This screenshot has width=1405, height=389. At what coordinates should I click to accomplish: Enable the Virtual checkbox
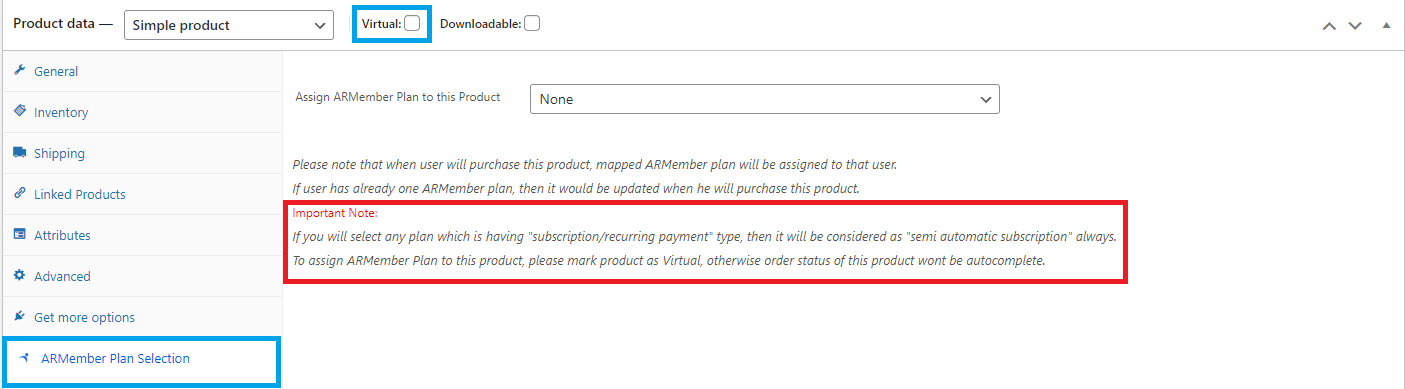[412, 24]
